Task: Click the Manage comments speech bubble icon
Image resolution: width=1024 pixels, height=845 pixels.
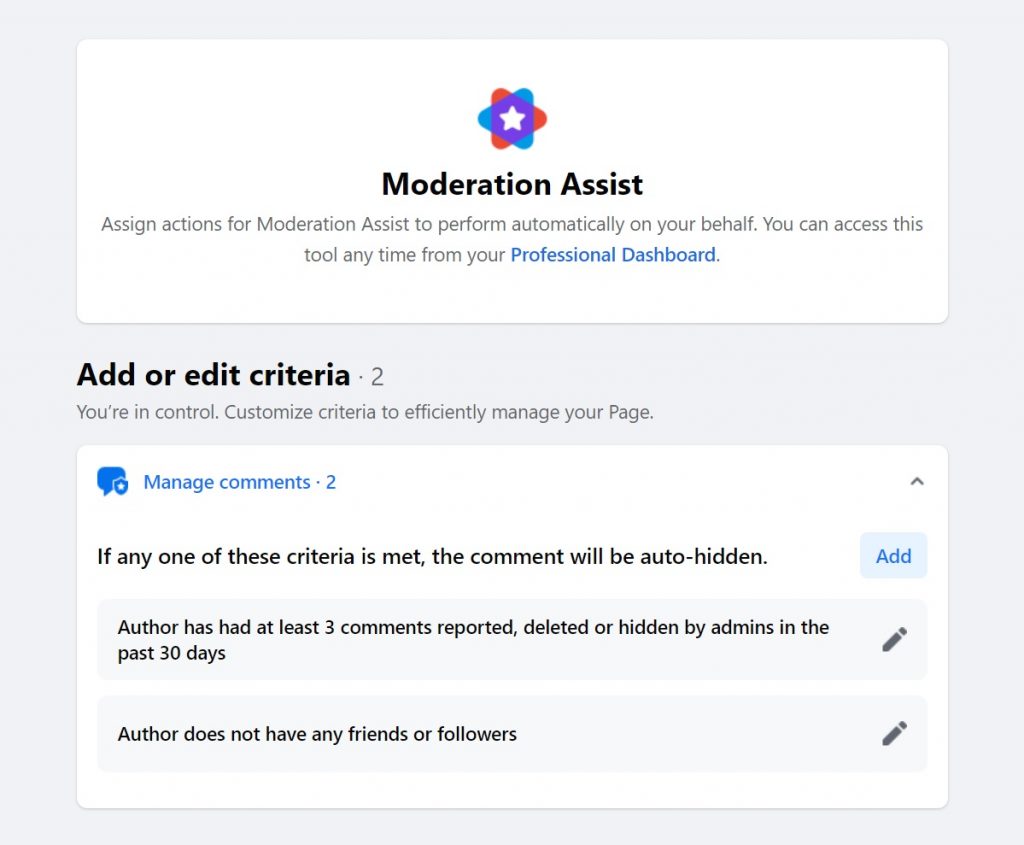Action: pyautogui.click(x=112, y=482)
